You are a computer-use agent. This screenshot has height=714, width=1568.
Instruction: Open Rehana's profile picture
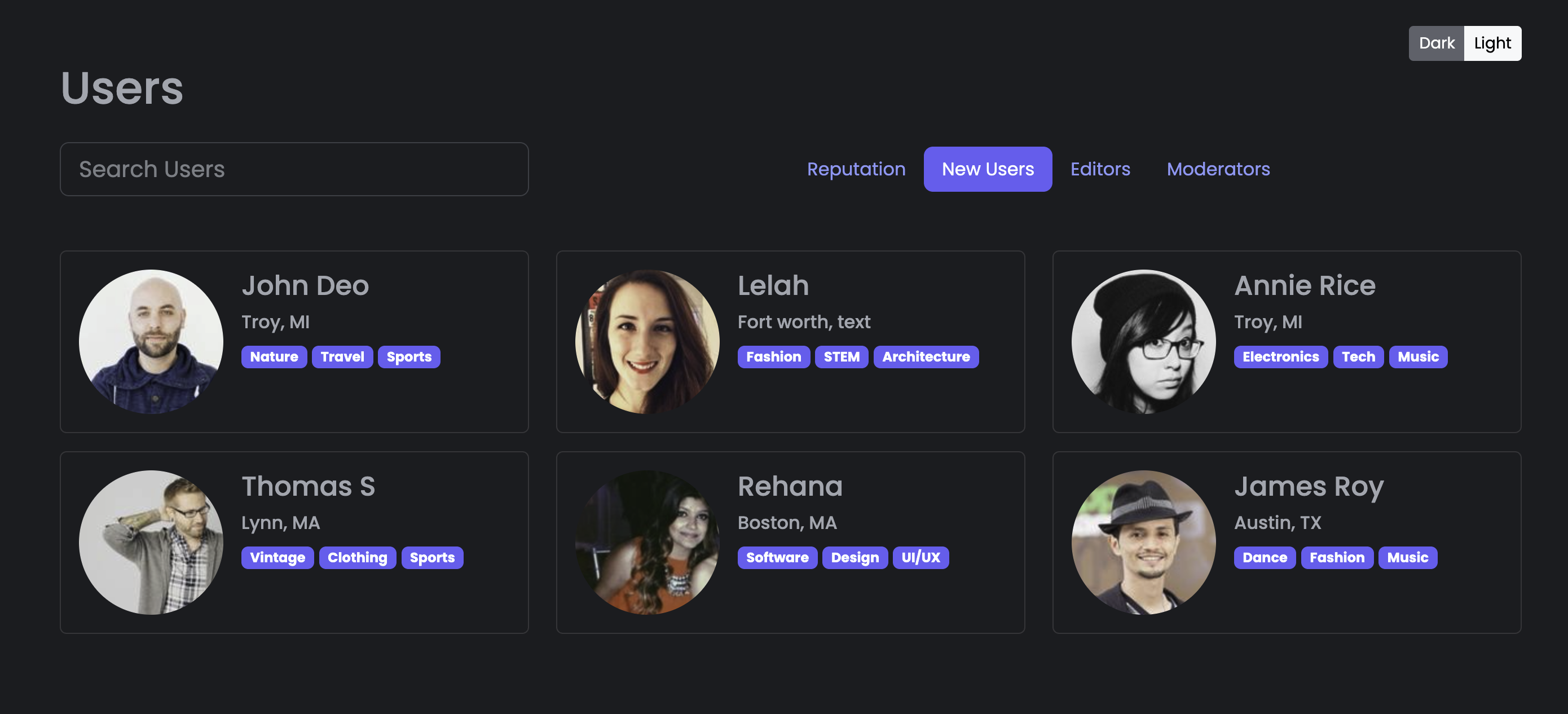coord(647,543)
